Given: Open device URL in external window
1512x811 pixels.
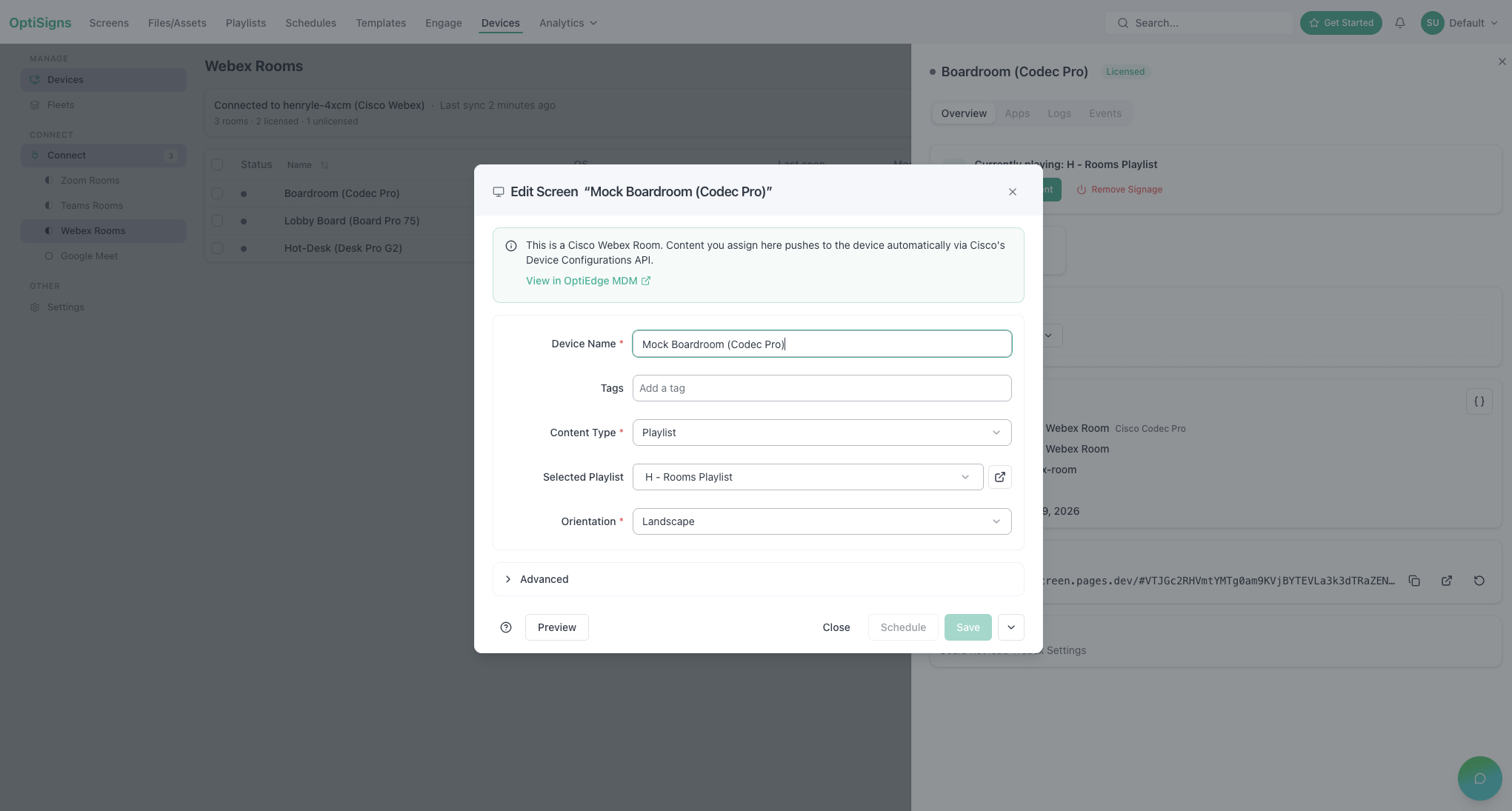Looking at the screenshot, I should pyautogui.click(x=1447, y=581).
